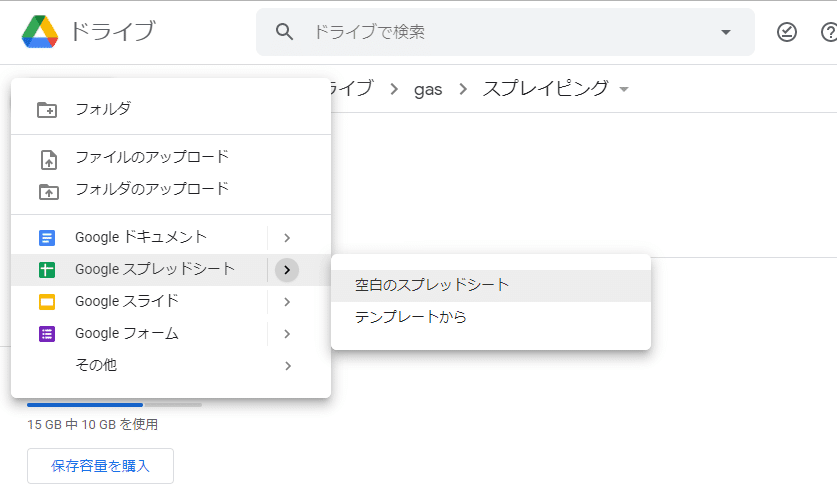This screenshot has height=495, width=837.
Task: Click the blue Google Docs icon
Action: point(47,238)
